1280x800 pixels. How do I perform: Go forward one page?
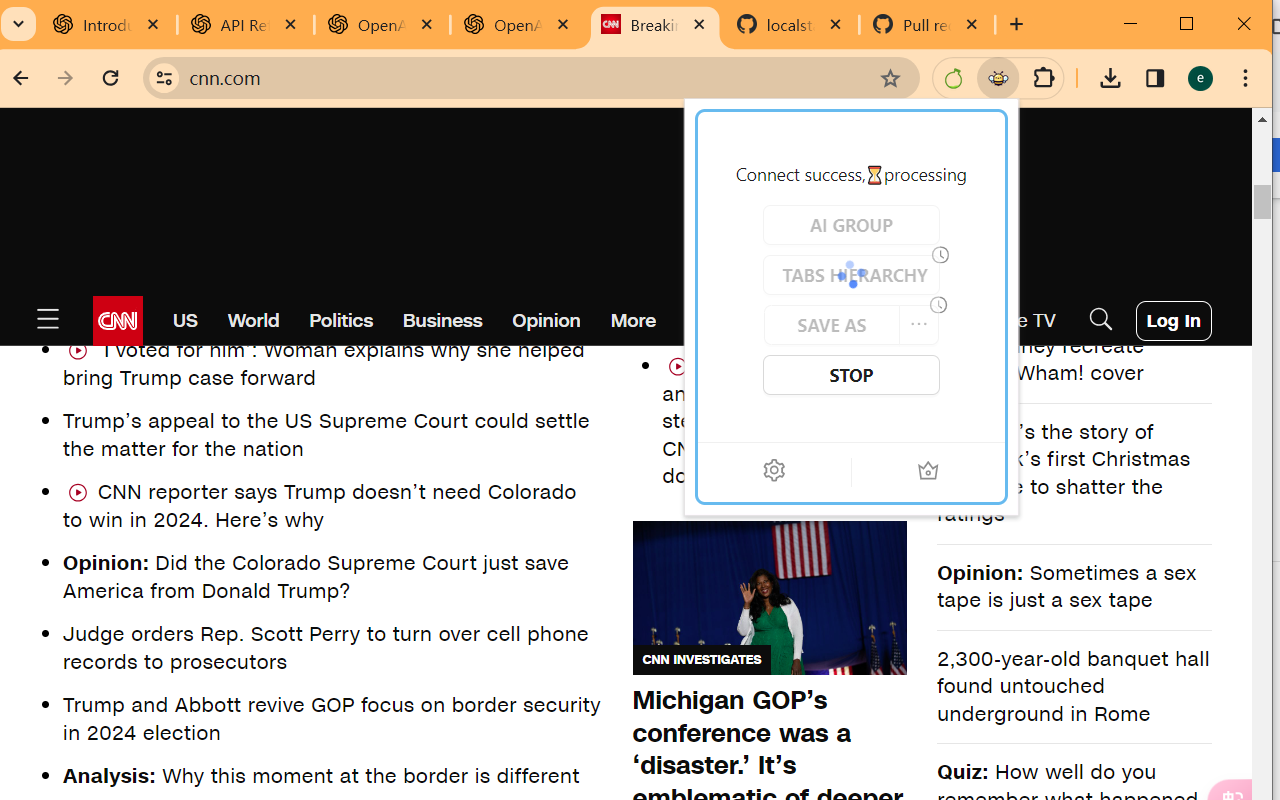click(x=66, y=78)
